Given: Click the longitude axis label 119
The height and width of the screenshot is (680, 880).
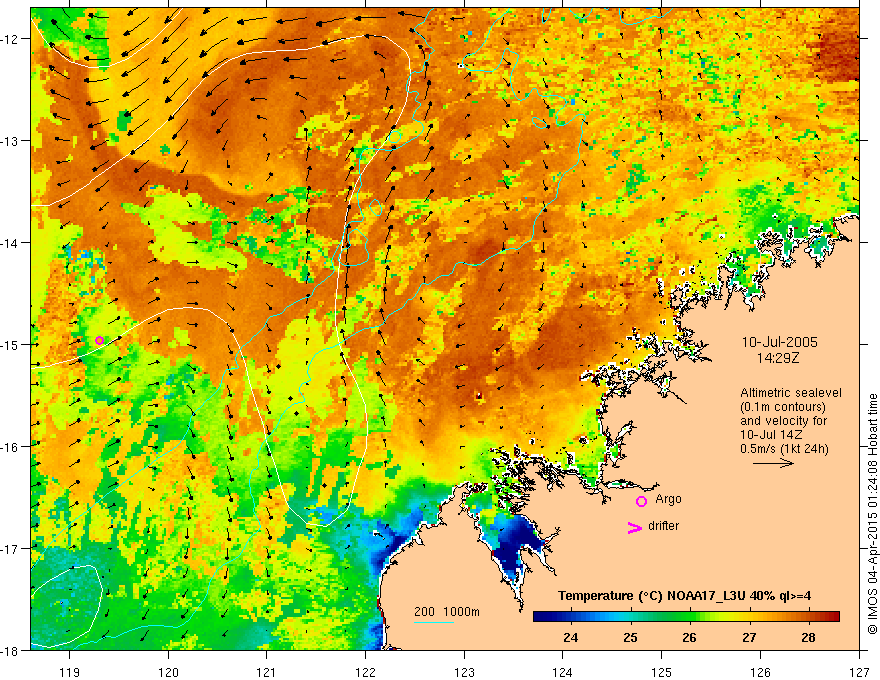Looking at the screenshot, I should tap(69, 672).
